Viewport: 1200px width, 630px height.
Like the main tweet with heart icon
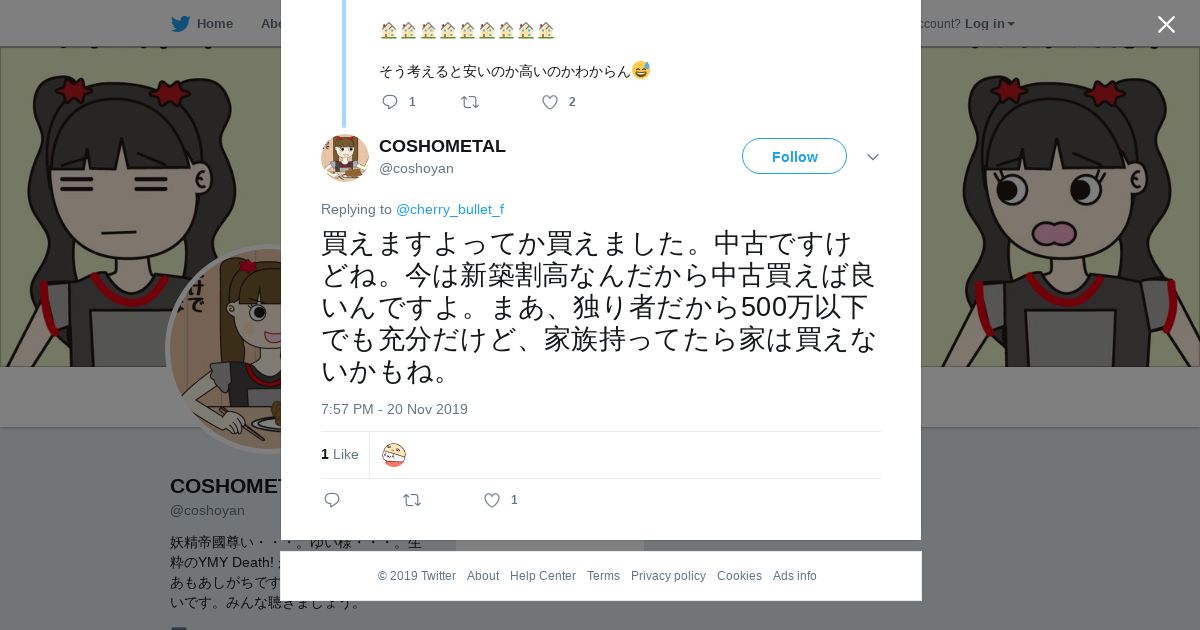point(492,500)
